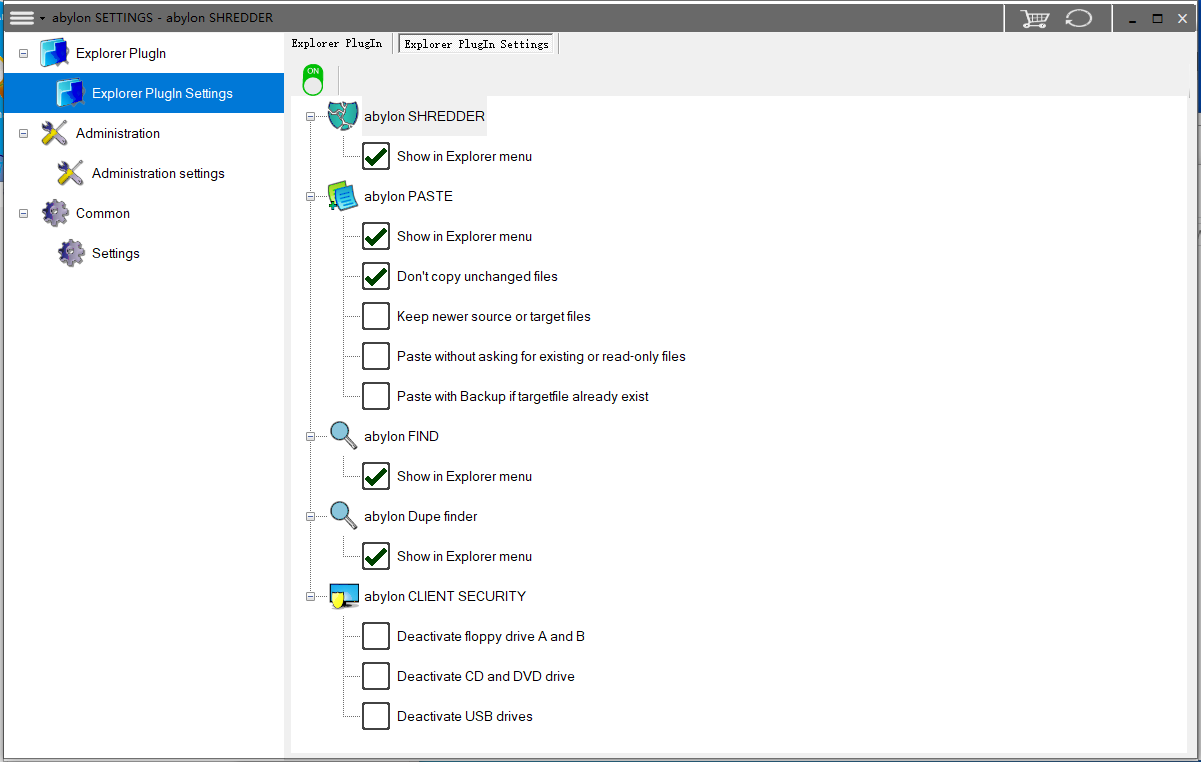The width and height of the screenshot is (1201, 762).
Task: Open the hamburger menu in the title bar
Action: click(22, 18)
